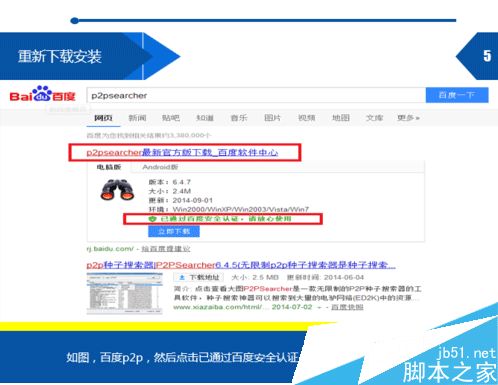Viewport: 498px width, 385px height.
Task: Open the 贴吧 tab
Action: [171, 118]
